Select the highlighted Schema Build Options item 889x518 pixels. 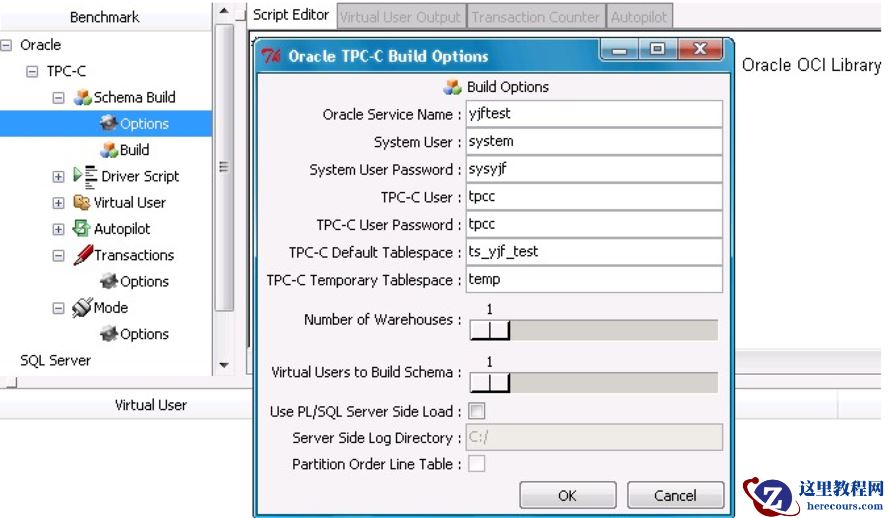(x=106, y=123)
